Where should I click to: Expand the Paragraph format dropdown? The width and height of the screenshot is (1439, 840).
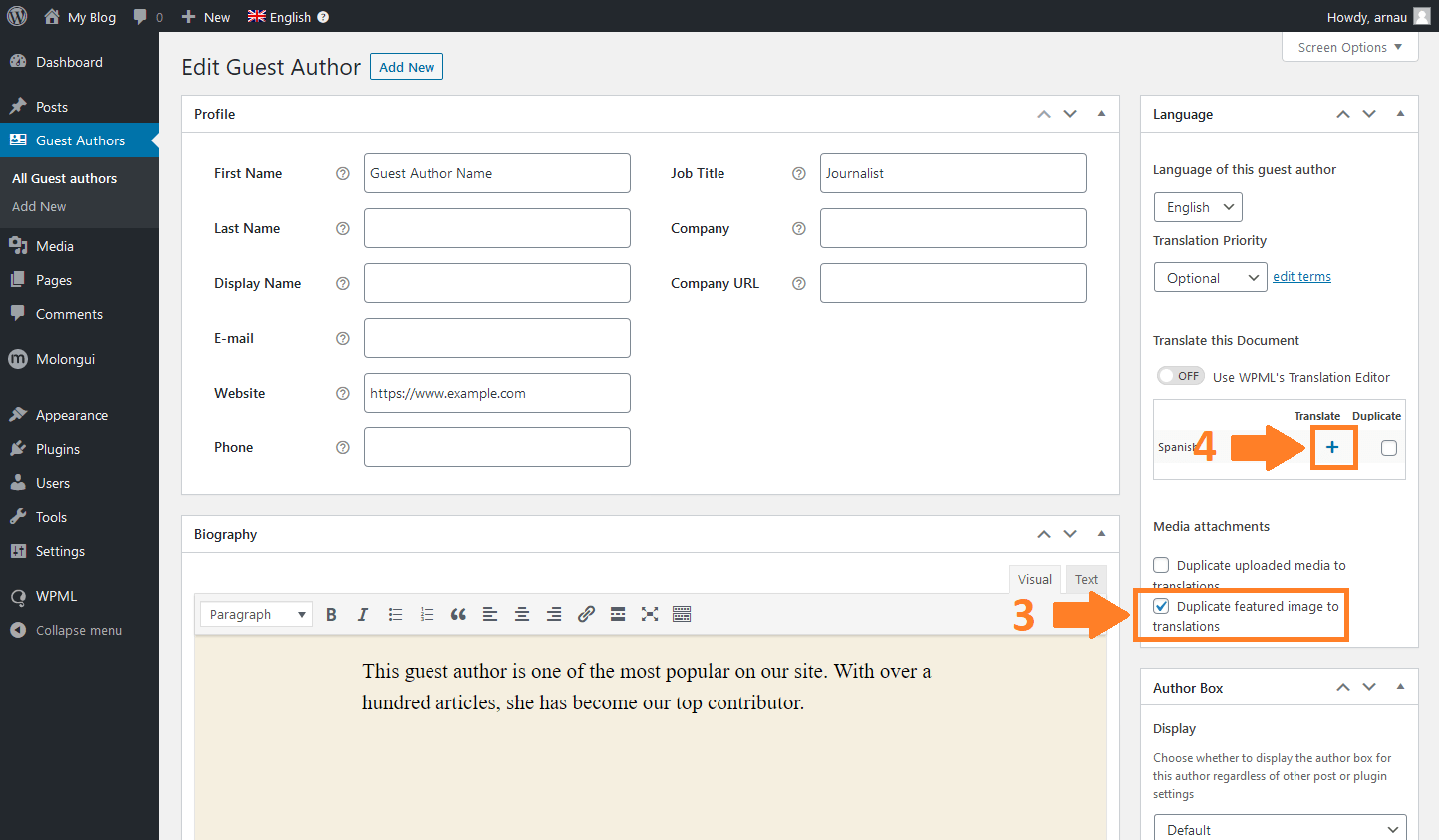tap(256, 614)
